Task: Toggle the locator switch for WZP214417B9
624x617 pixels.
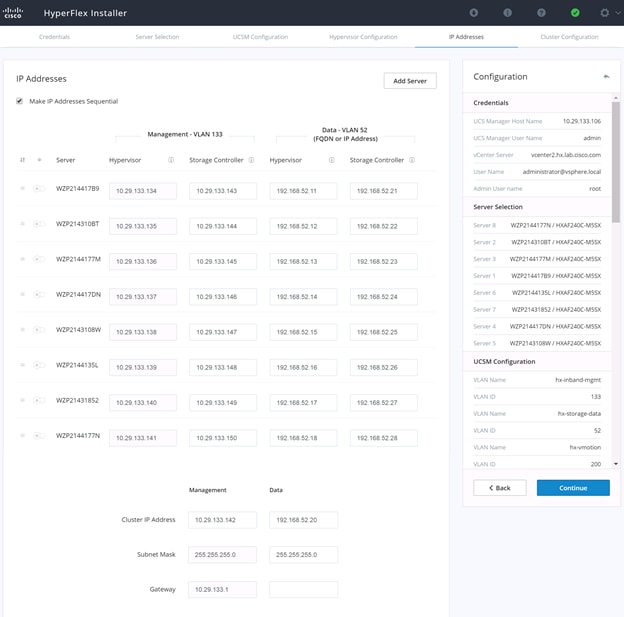Action: (x=39, y=188)
